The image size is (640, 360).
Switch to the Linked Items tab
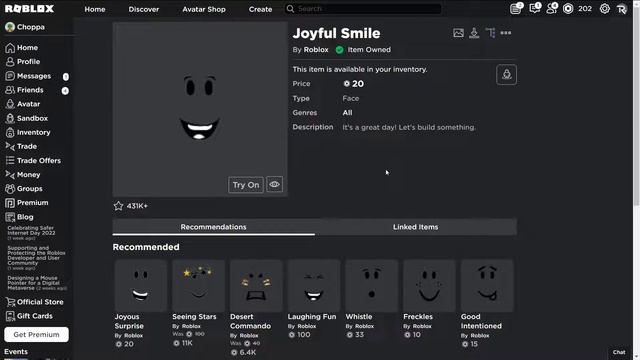(x=416, y=227)
